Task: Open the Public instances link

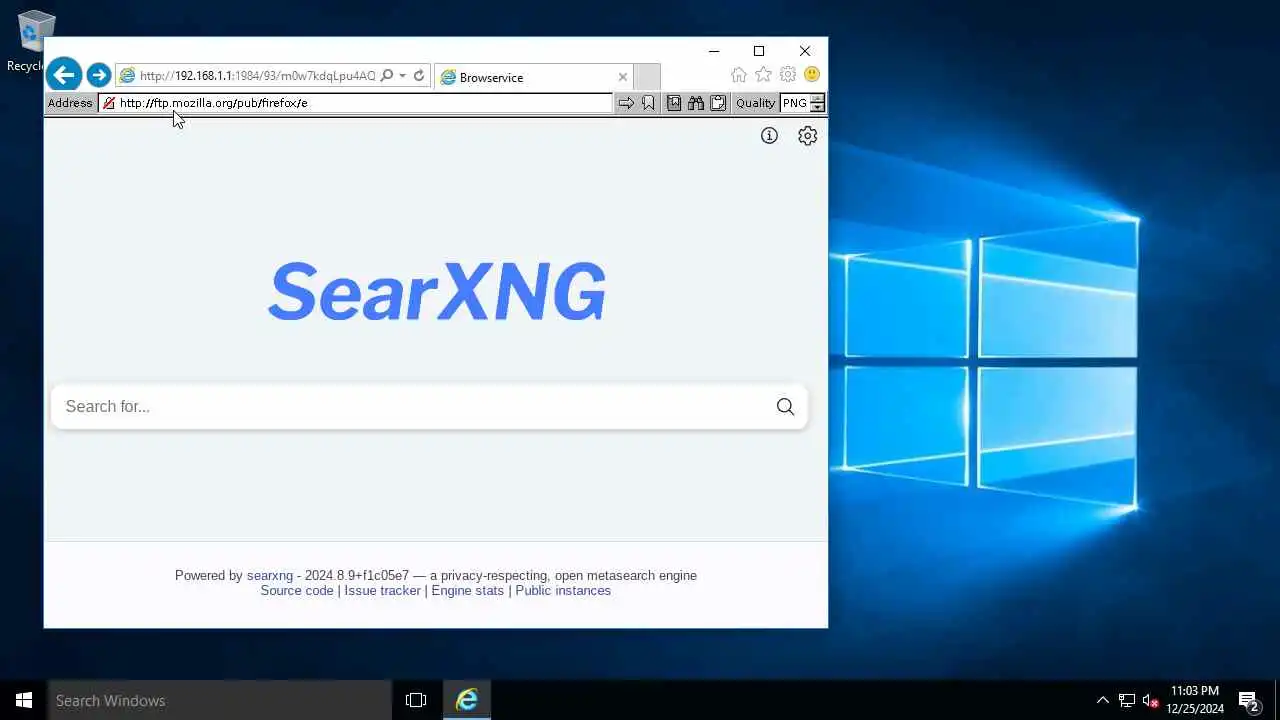Action: point(563,591)
